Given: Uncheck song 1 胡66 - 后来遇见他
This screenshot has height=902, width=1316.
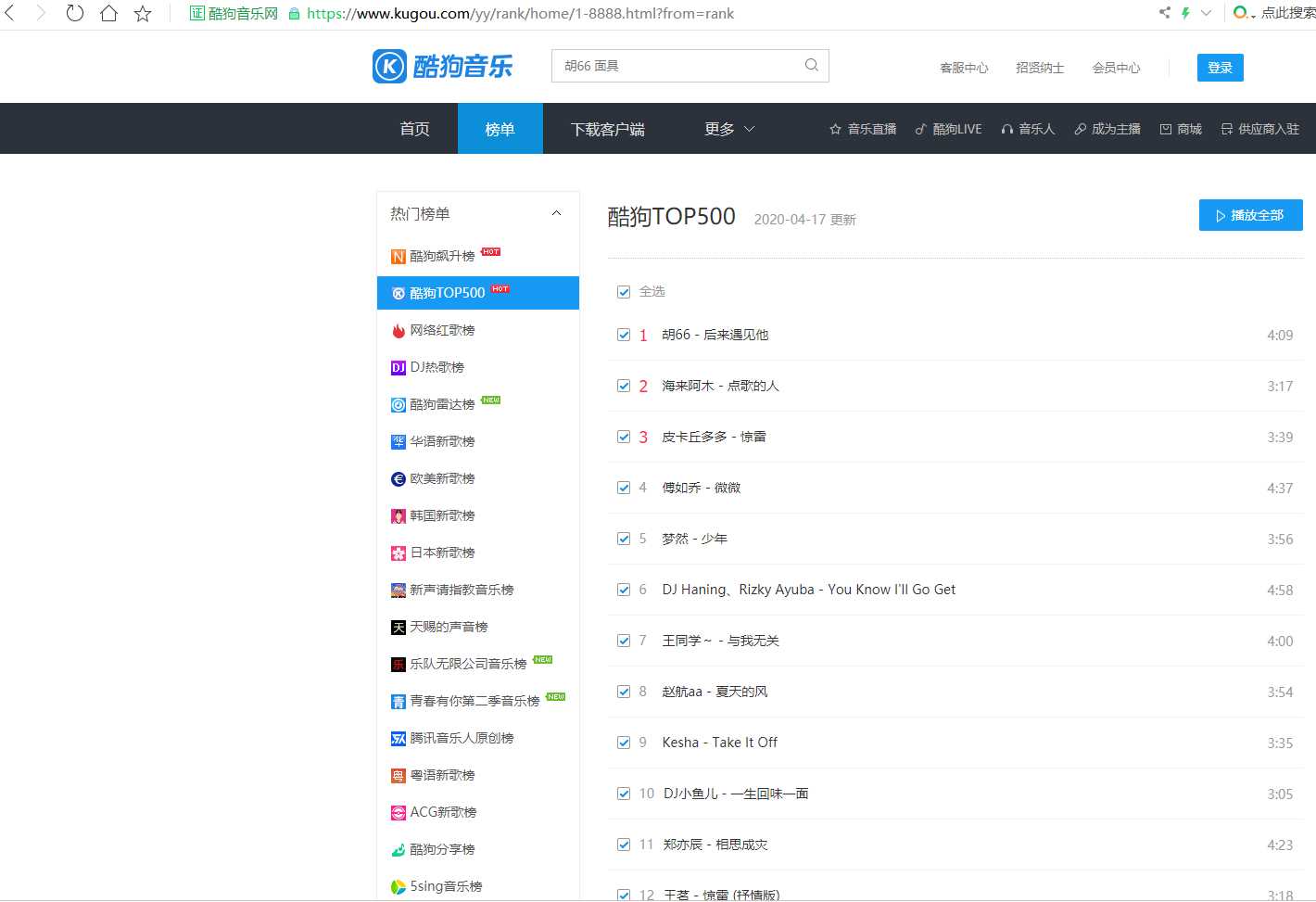Looking at the screenshot, I should [624, 335].
